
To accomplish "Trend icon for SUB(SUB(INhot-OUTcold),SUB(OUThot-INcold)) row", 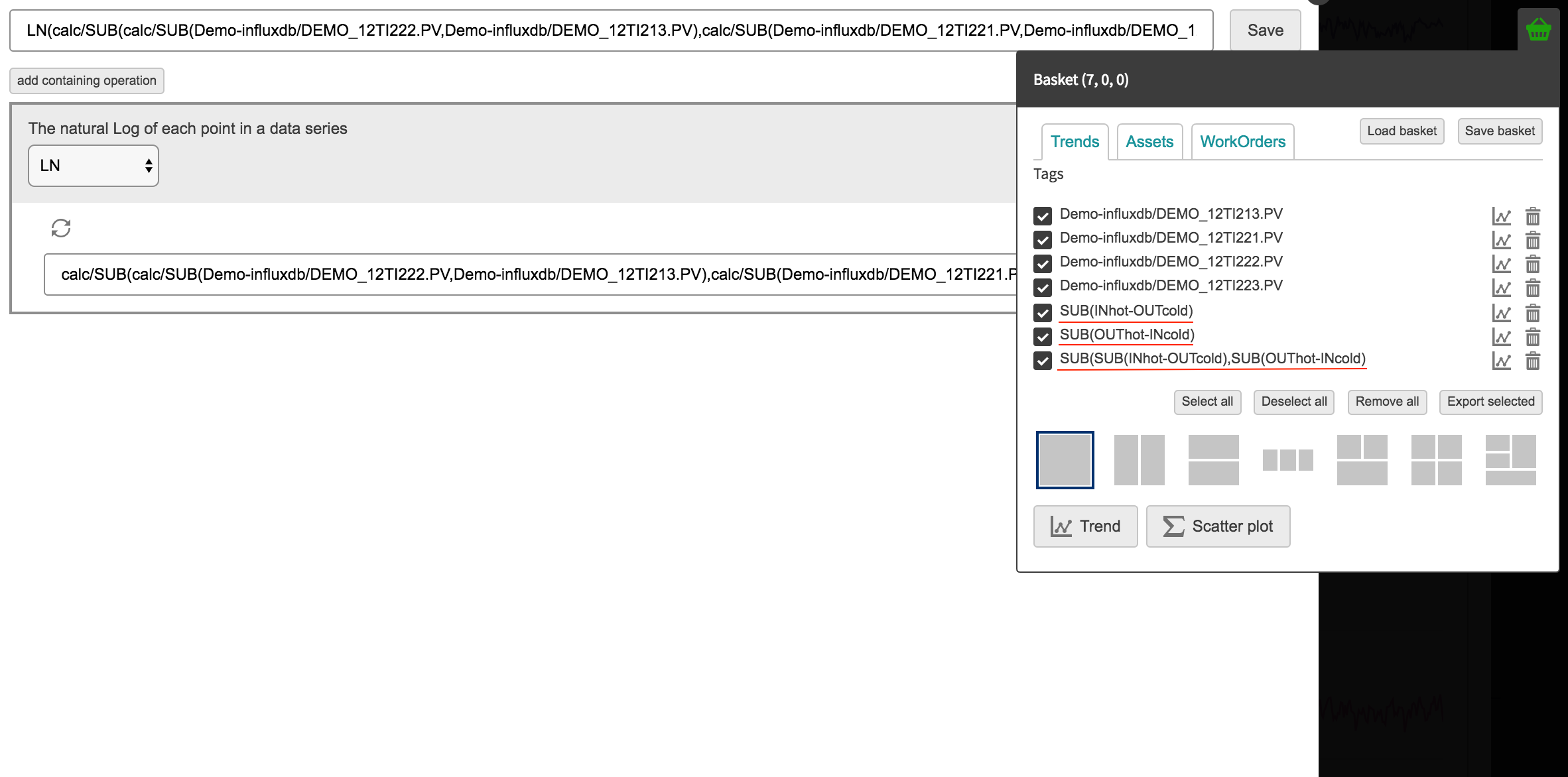I will click(1502, 361).
